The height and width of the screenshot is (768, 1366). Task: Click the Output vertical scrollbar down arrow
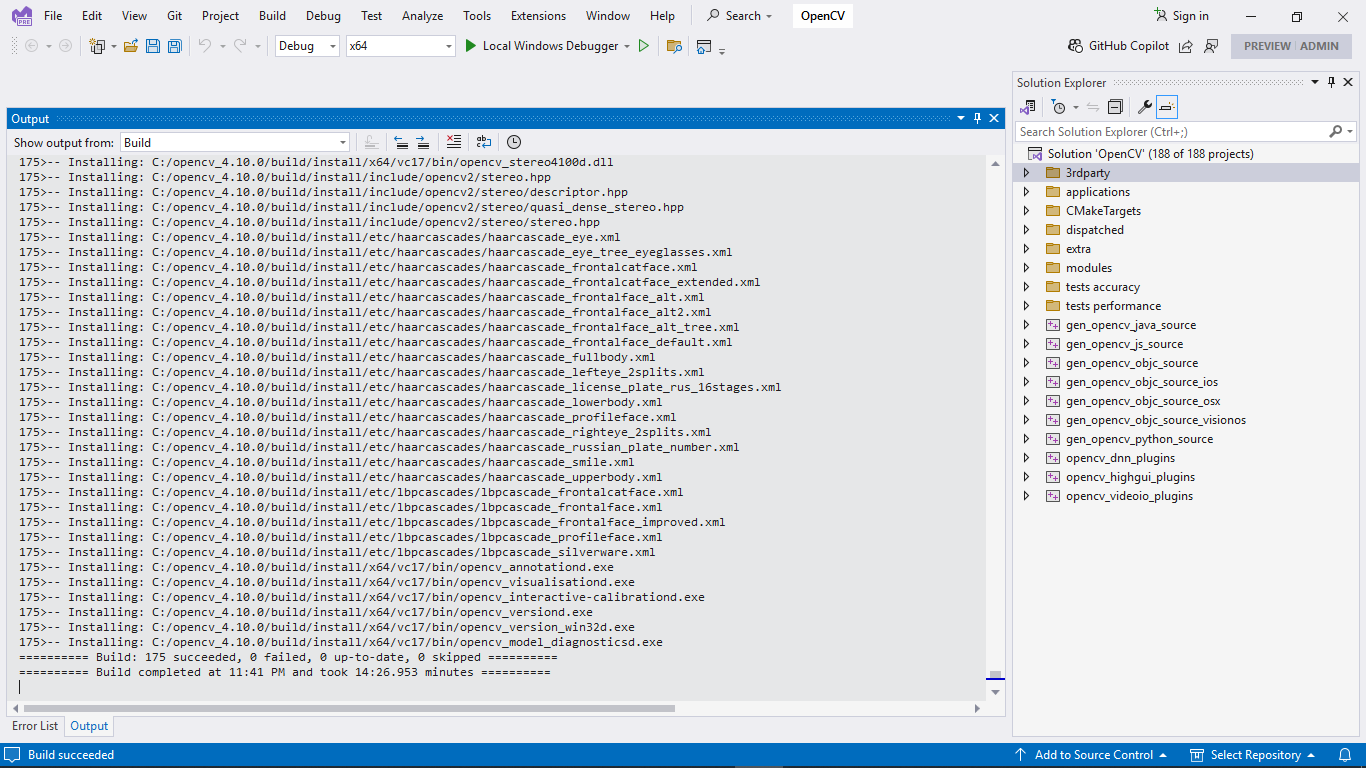tap(995, 692)
